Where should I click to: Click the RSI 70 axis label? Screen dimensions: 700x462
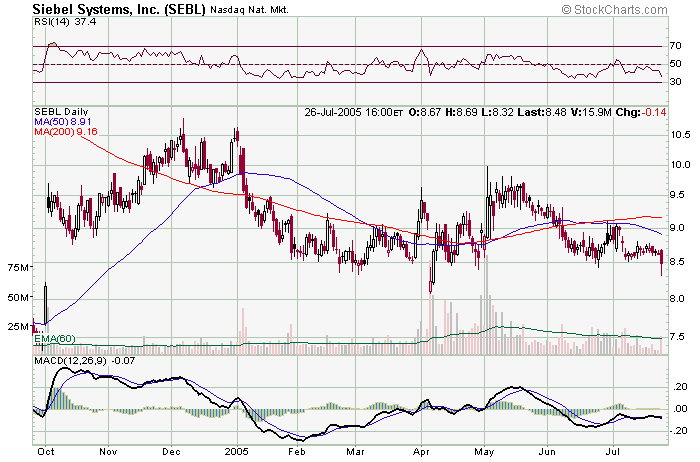tap(675, 46)
